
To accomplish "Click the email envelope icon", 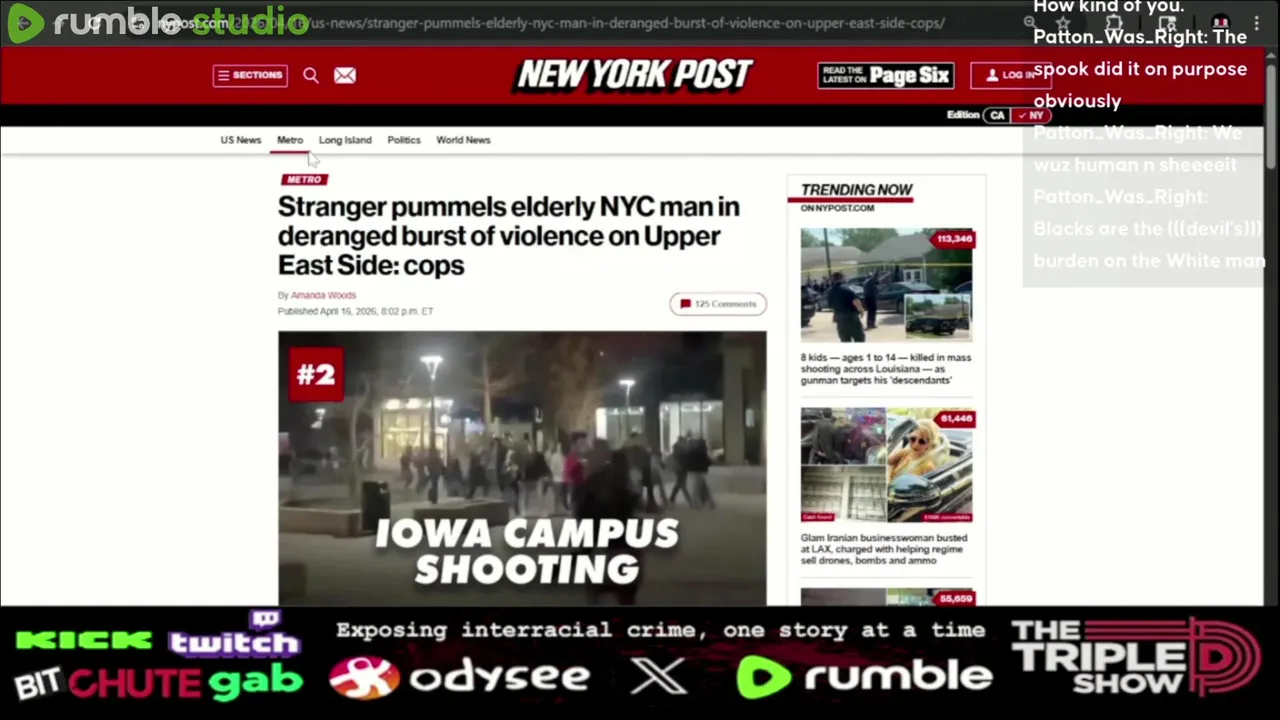I will coord(345,75).
